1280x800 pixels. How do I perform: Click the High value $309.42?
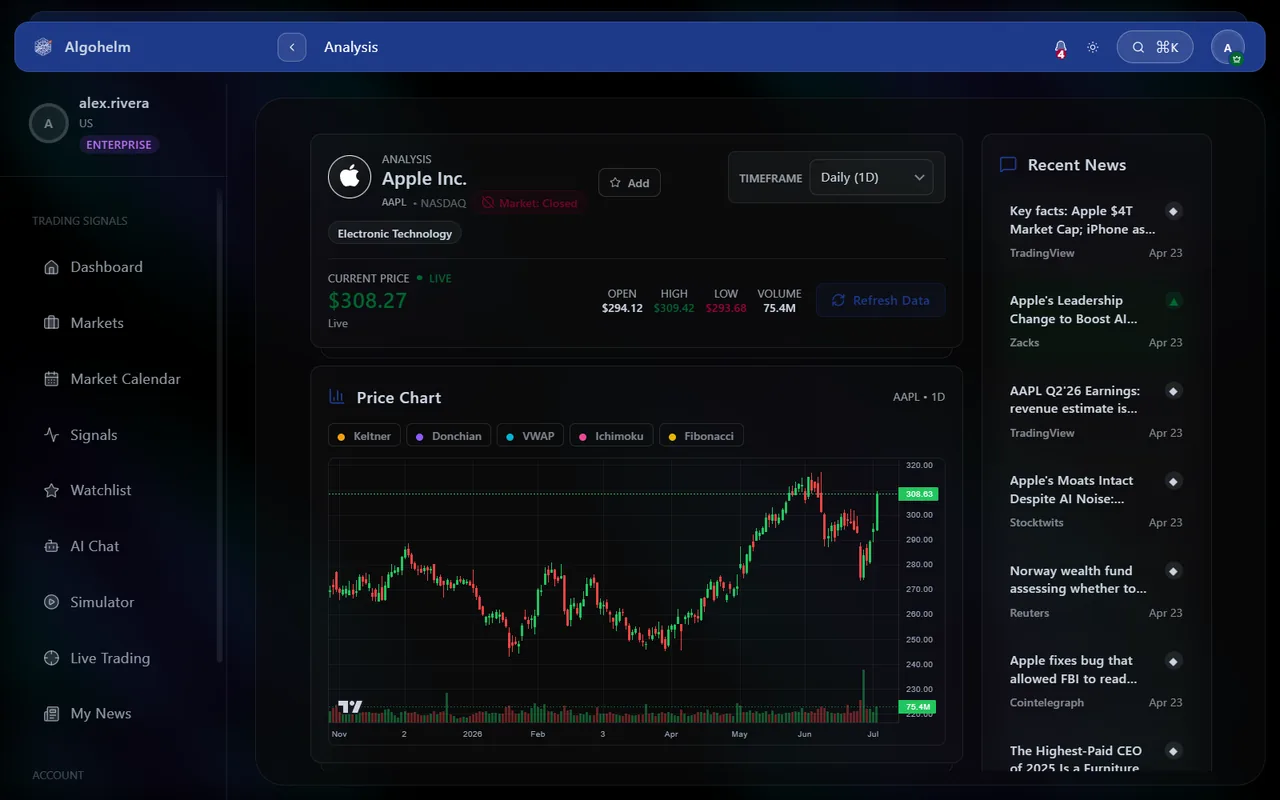[674, 309]
